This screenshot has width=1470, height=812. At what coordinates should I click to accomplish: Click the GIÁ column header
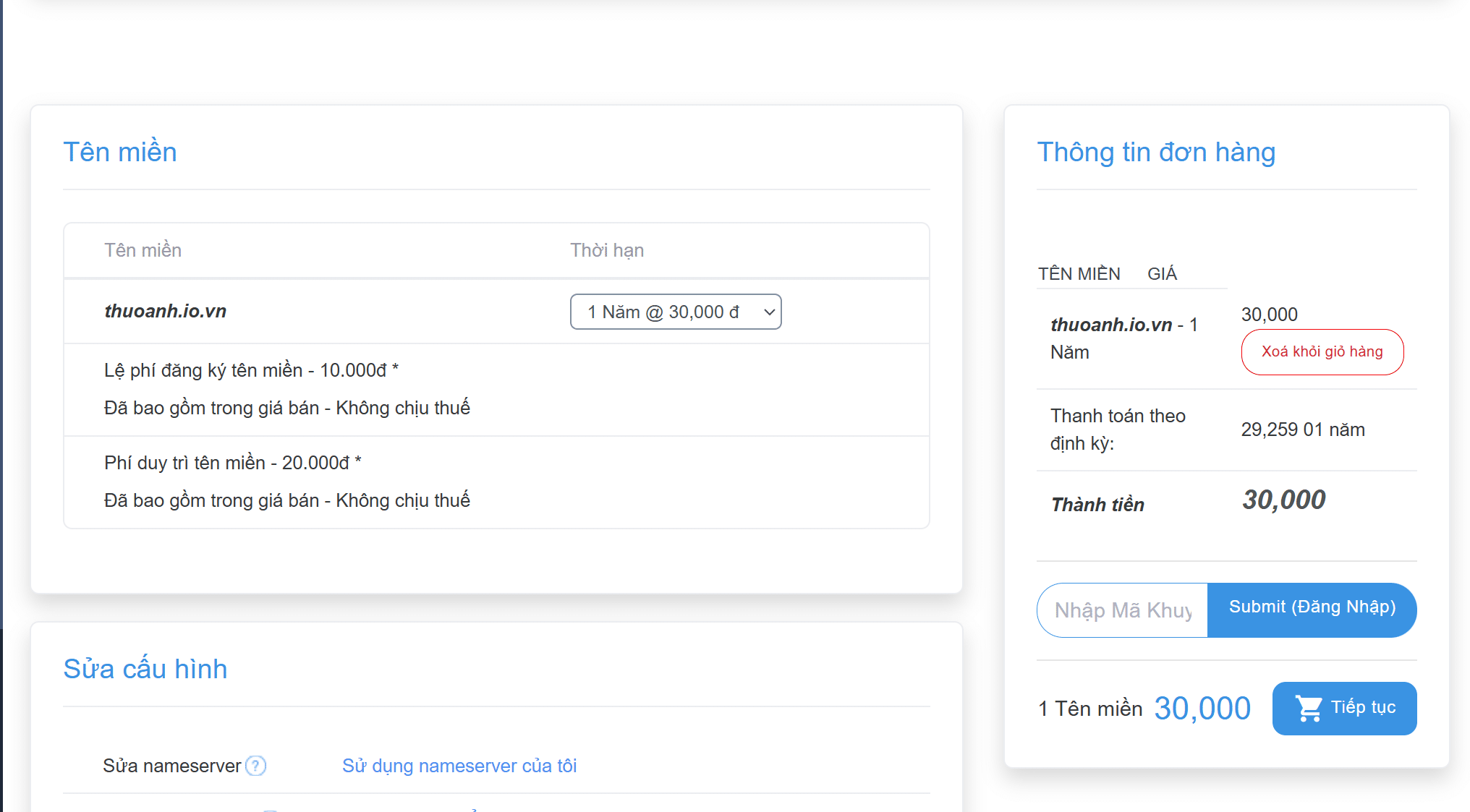pos(1162,274)
